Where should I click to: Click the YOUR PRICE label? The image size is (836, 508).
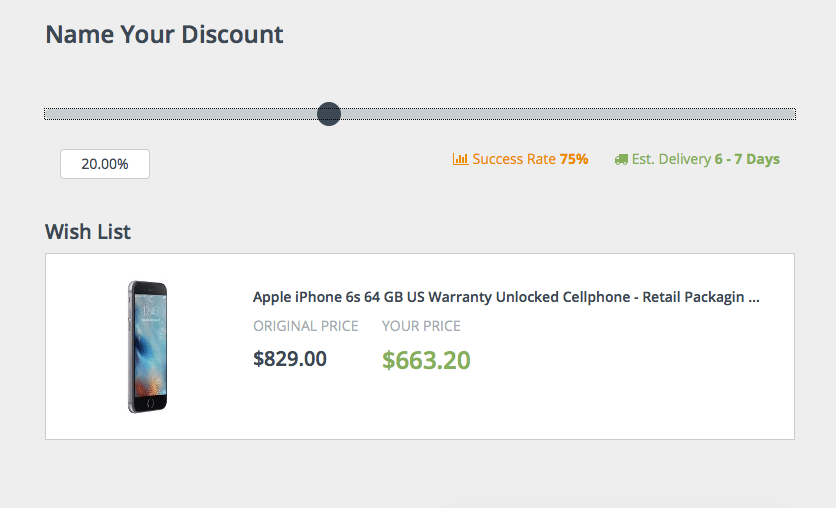(421, 326)
